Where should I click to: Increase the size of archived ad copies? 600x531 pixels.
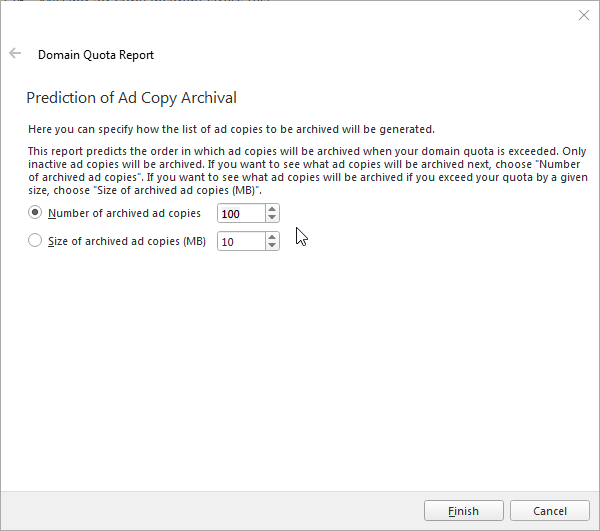(272, 237)
